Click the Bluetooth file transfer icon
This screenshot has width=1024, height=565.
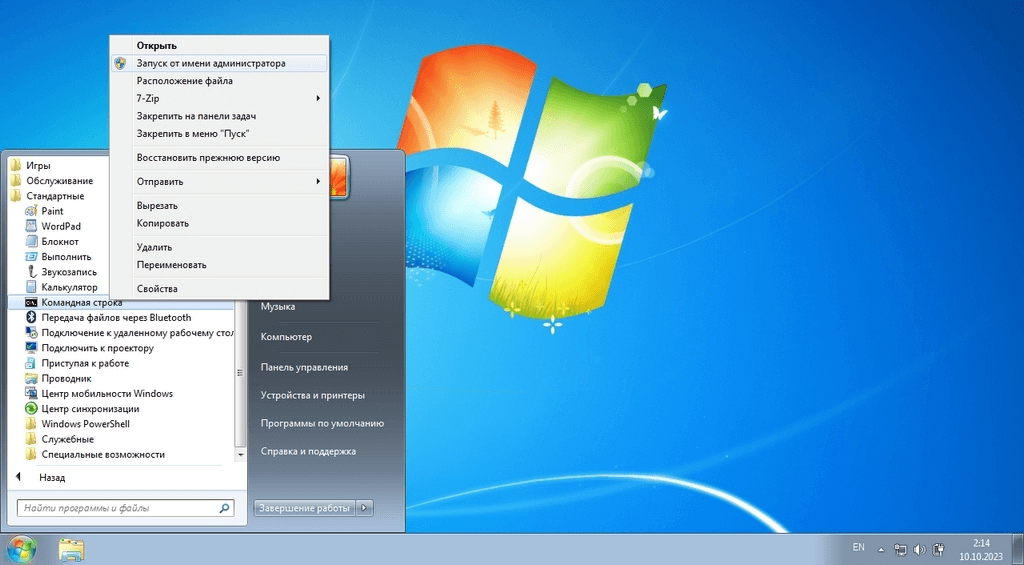[x=31, y=317]
